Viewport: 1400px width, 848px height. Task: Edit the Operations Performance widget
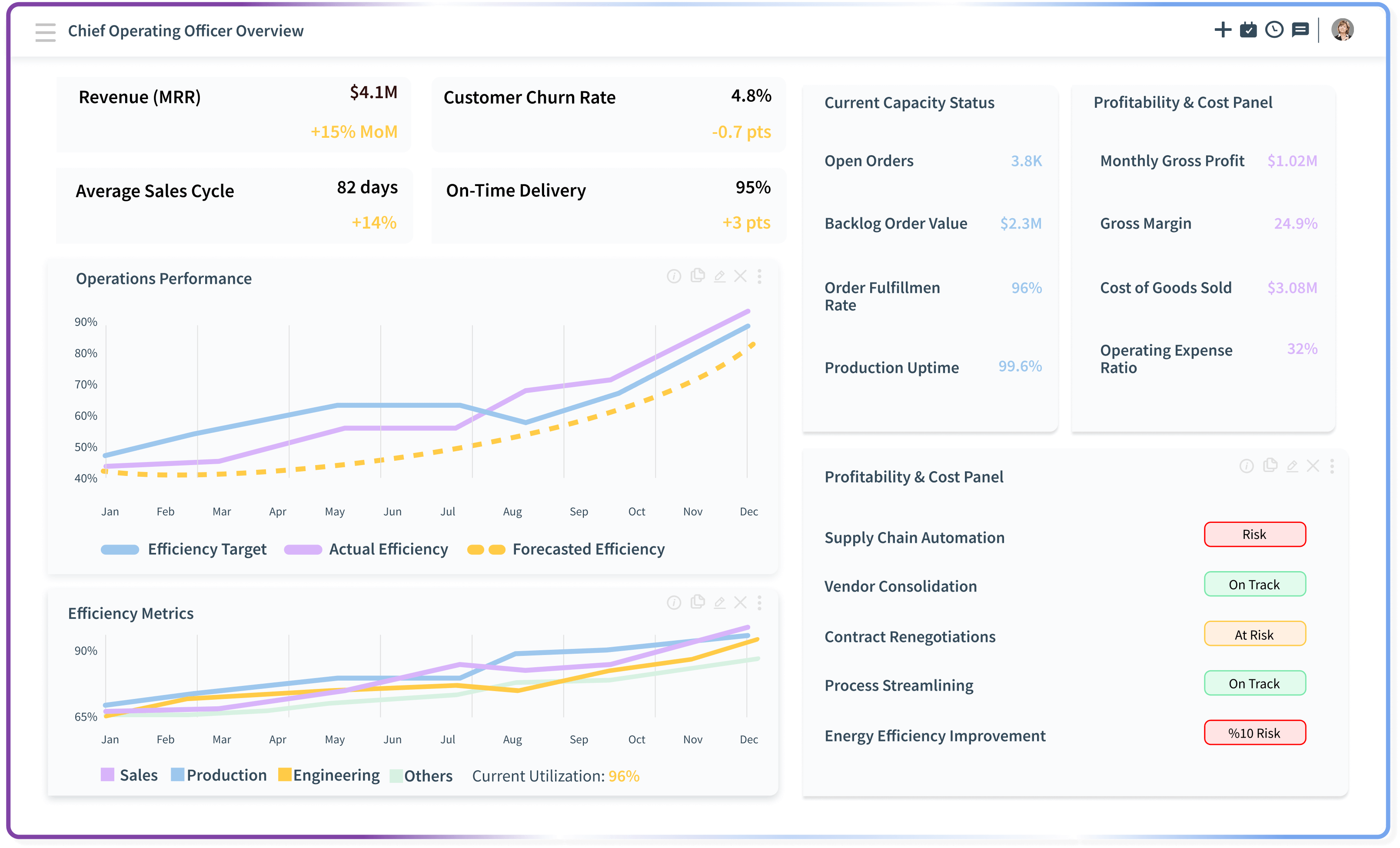(719, 277)
